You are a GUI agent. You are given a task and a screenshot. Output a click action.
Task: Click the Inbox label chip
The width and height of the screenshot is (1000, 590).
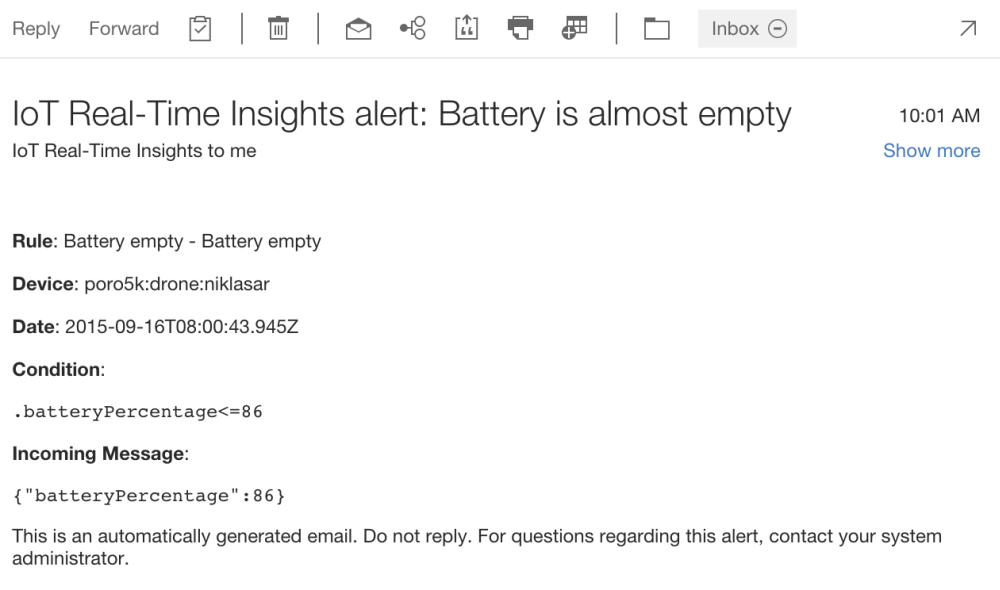coord(747,29)
